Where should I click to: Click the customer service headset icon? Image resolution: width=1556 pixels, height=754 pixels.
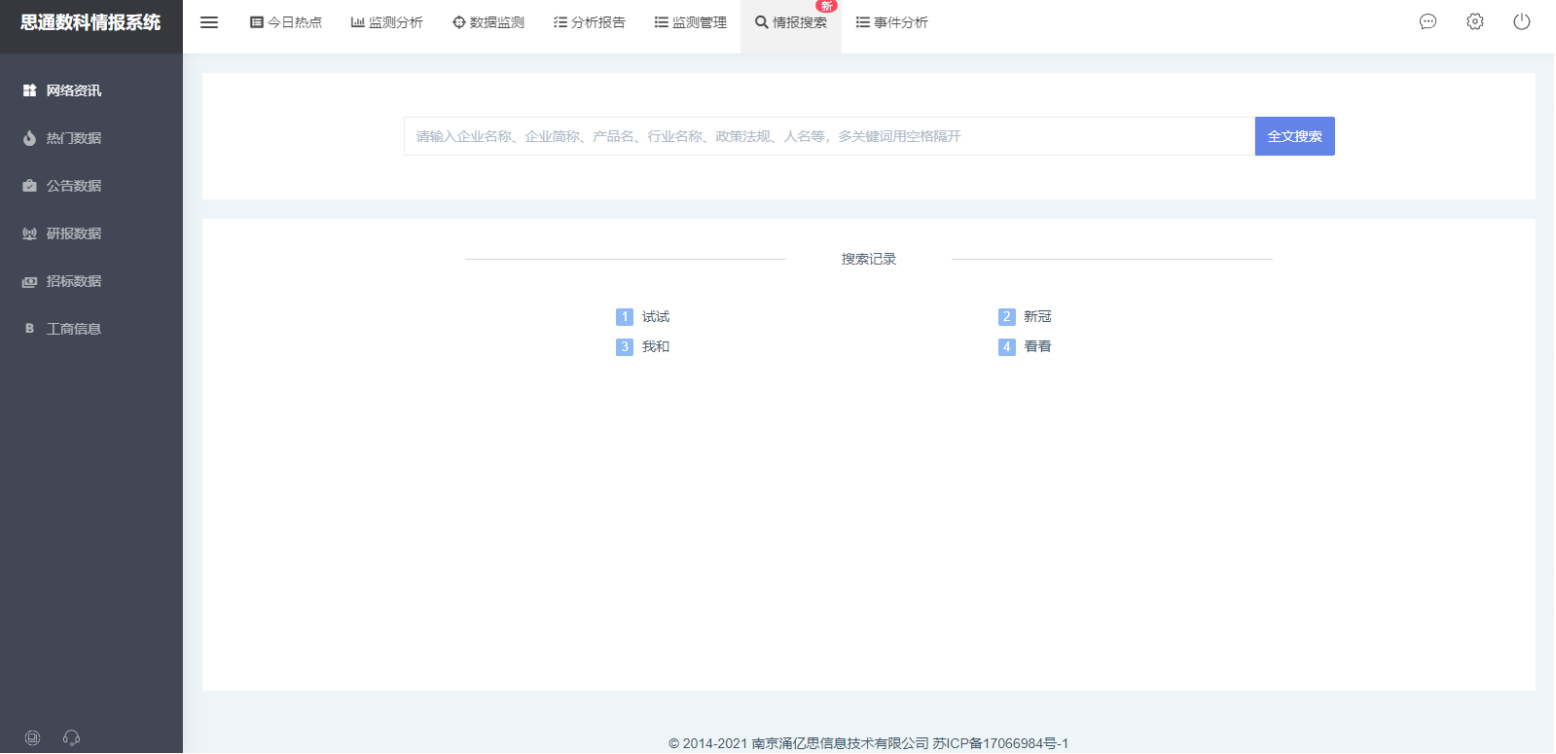(71, 738)
